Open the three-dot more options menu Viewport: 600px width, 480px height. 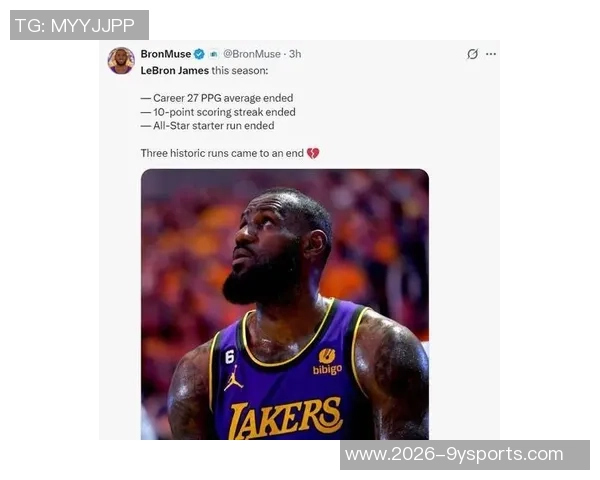(491, 54)
